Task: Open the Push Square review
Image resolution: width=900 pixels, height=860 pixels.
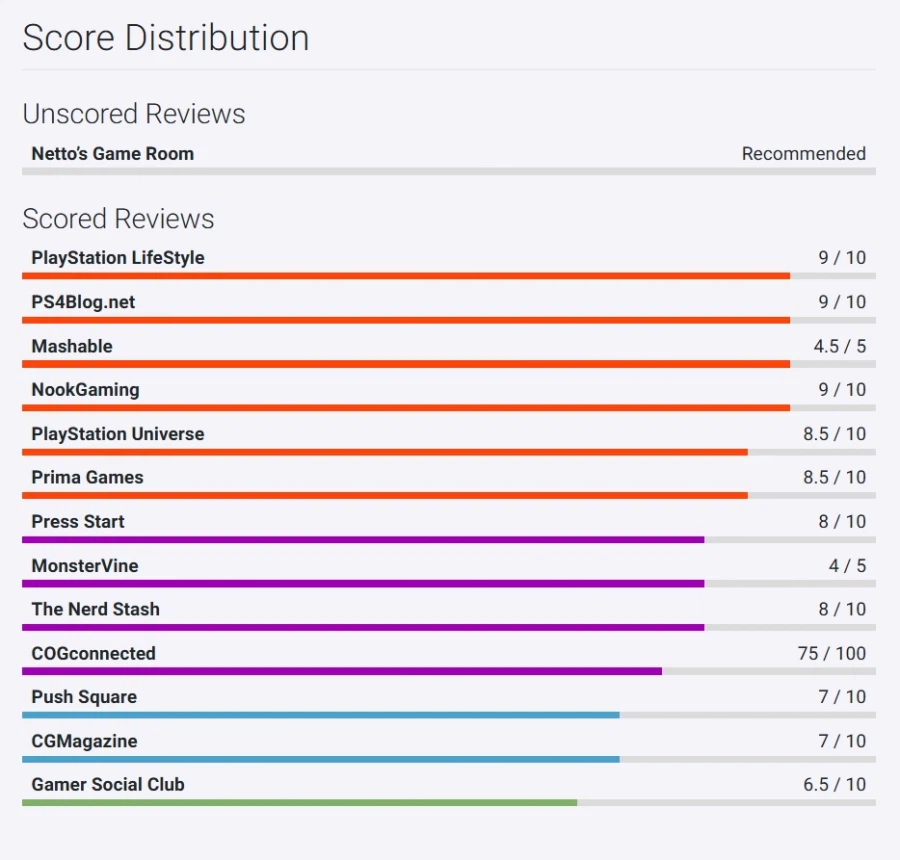Action: coord(84,697)
